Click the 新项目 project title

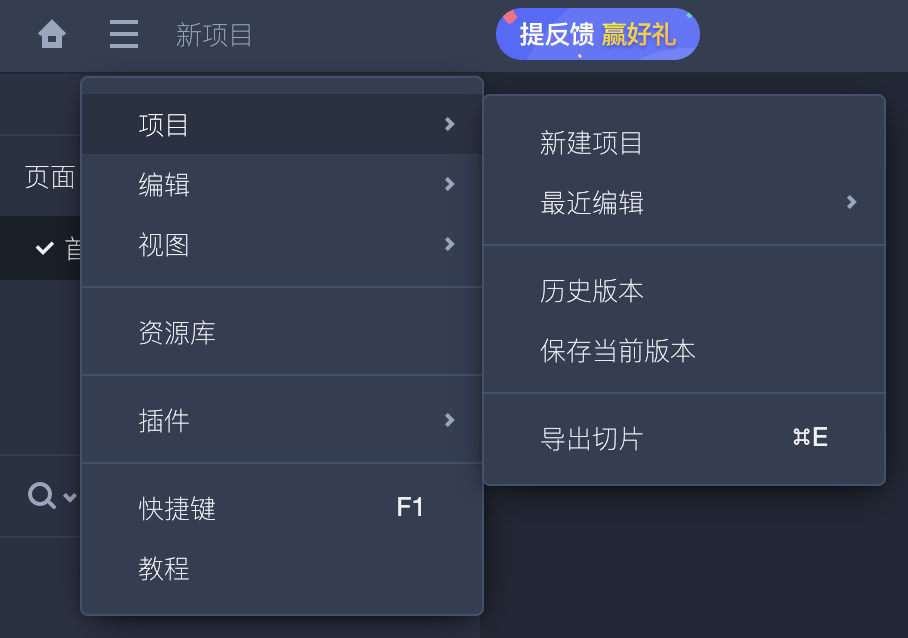[x=214, y=35]
